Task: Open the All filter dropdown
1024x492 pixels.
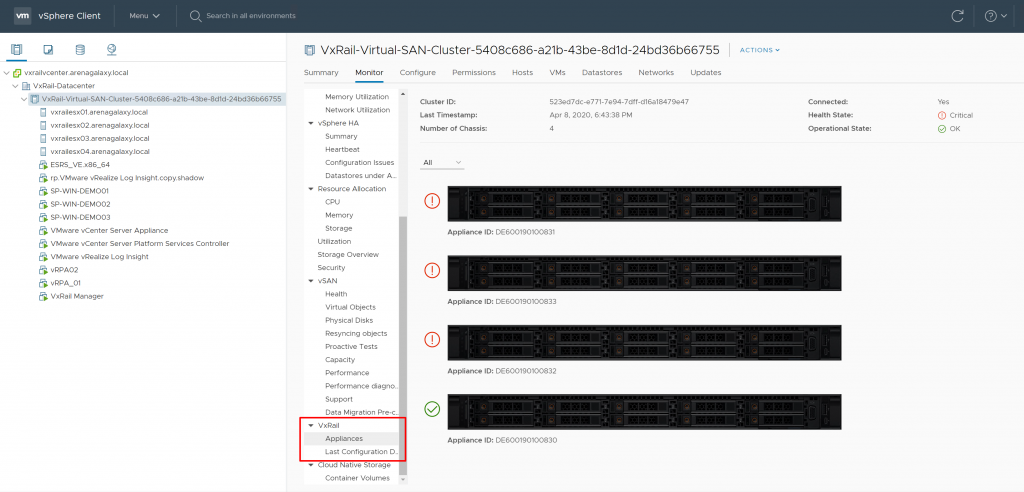Action: pyautogui.click(x=443, y=162)
